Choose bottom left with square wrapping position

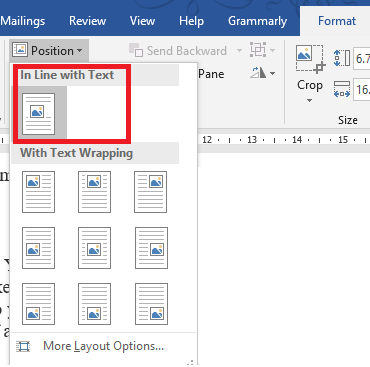39,304
